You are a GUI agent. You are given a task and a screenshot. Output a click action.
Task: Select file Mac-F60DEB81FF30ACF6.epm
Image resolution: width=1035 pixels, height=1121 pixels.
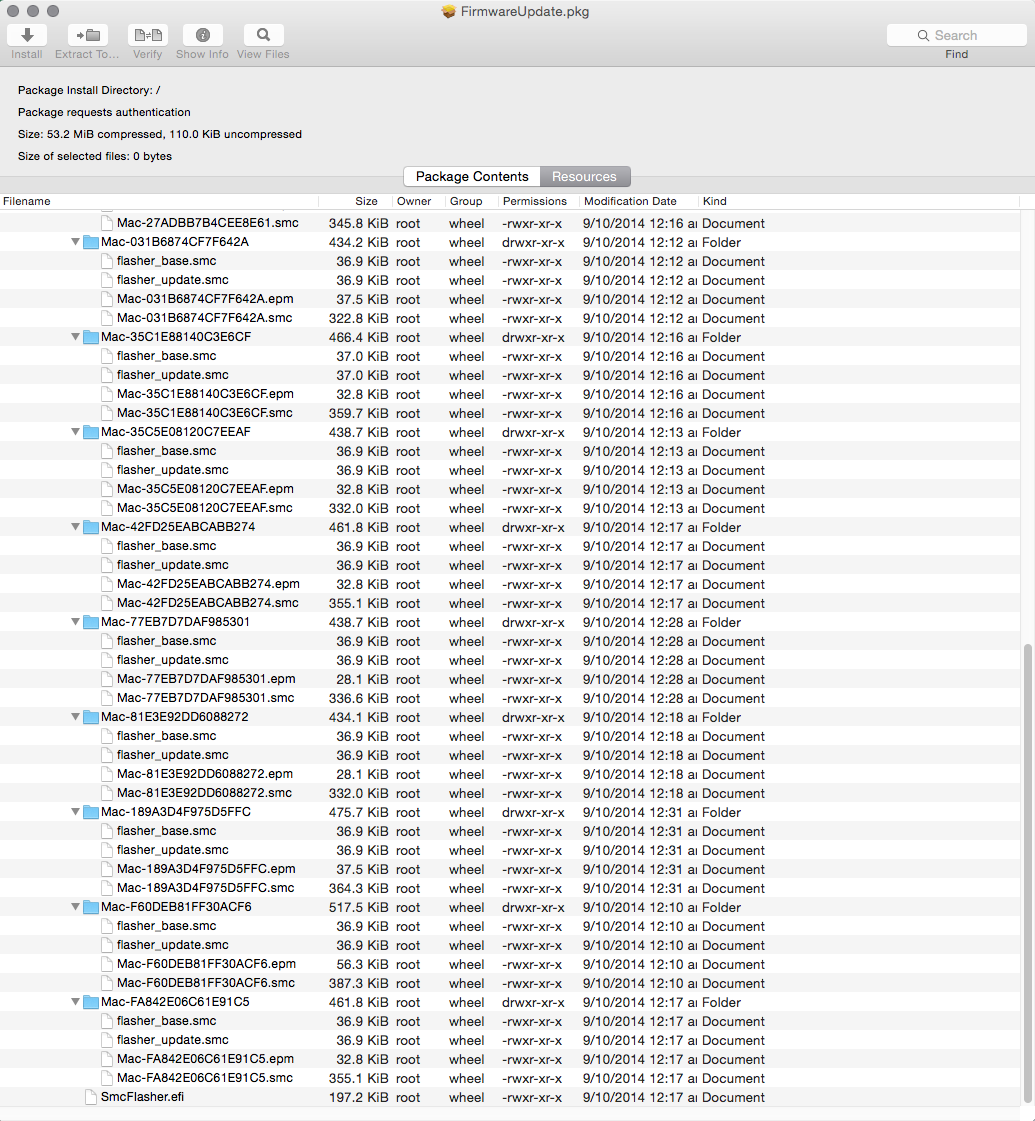(x=207, y=964)
